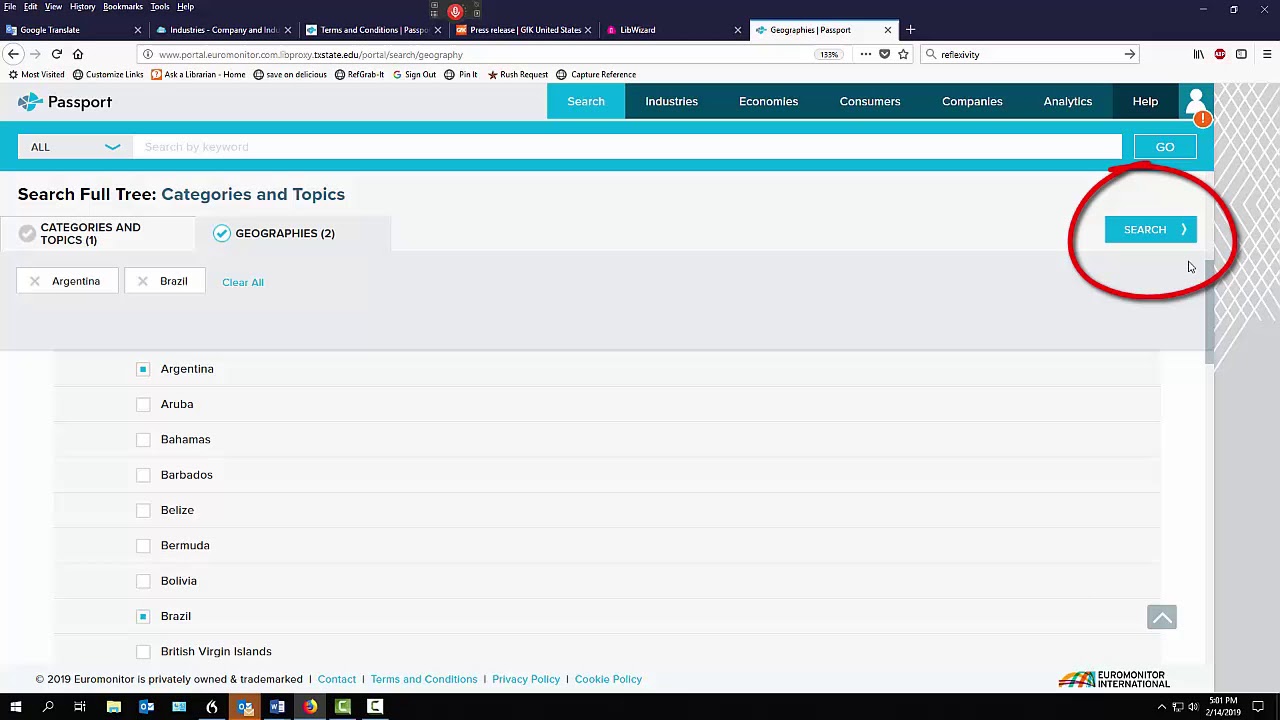Open the Companies menu
Image resolution: width=1280 pixels, height=720 pixels.
coord(972,101)
